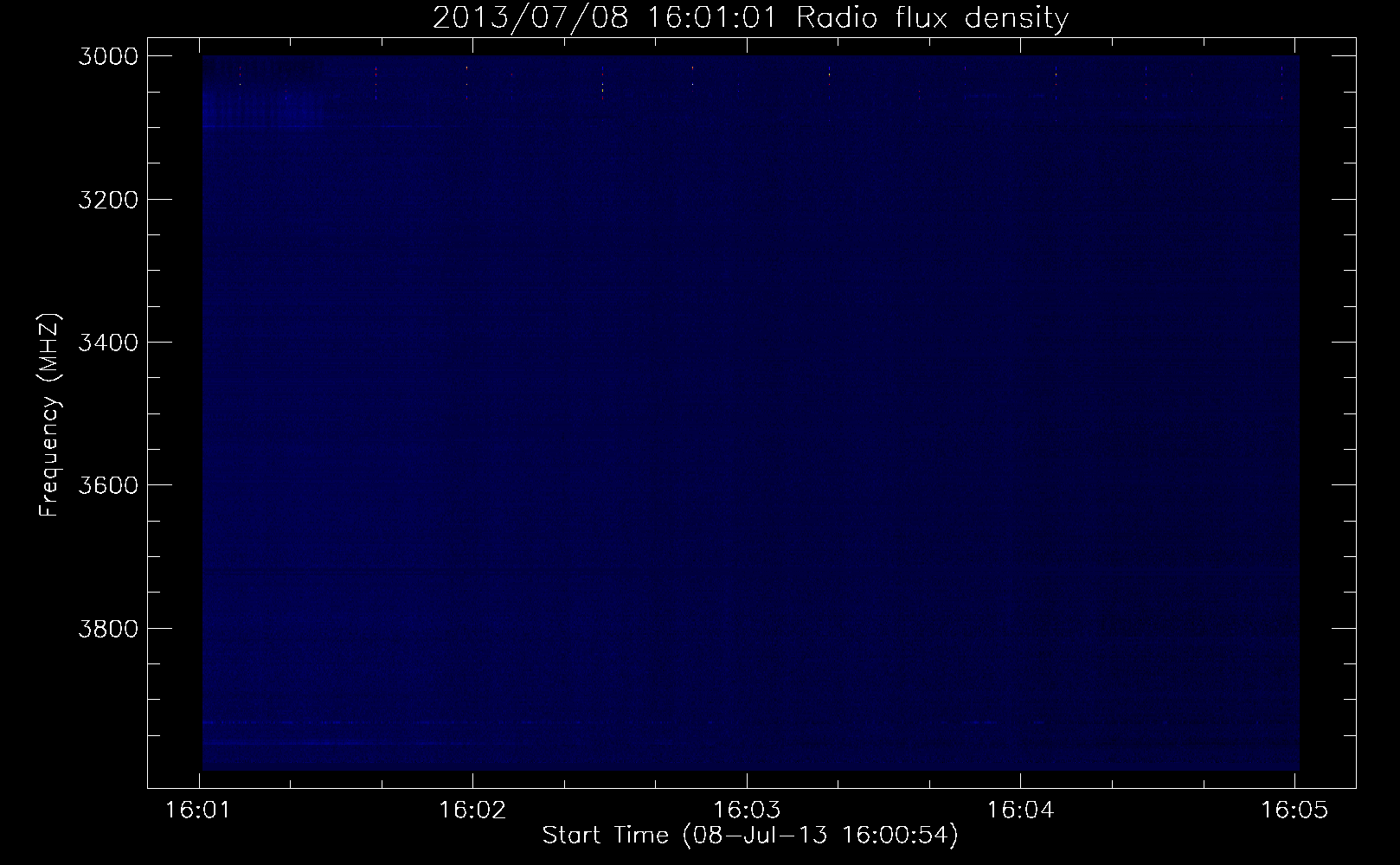Click the 'Start Time (08-Jul-13 16:00:54)' x-axis label
Screen dimensions: 1400x865
(750, 836)
